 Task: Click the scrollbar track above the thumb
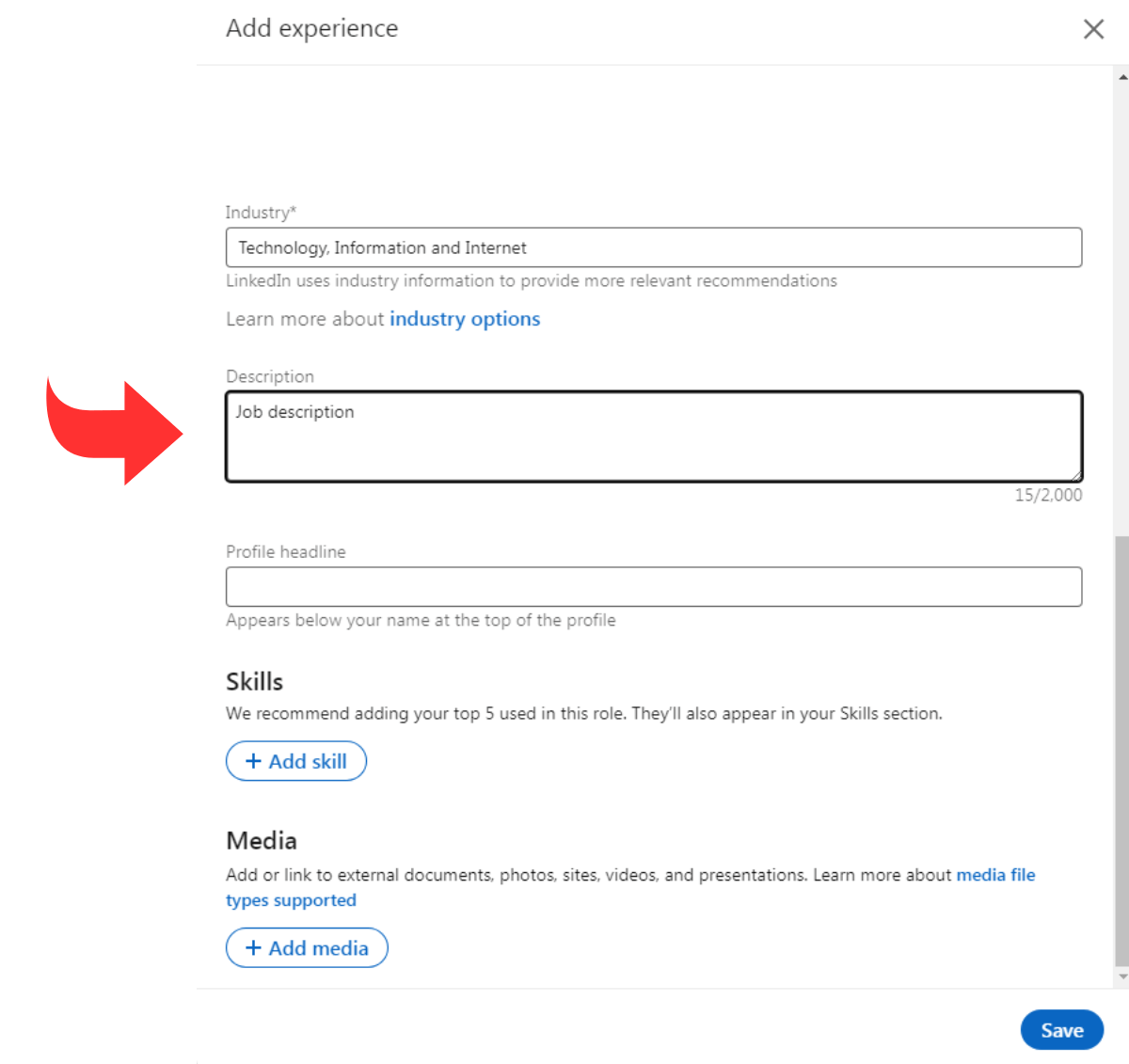(x=1121, y=301)
